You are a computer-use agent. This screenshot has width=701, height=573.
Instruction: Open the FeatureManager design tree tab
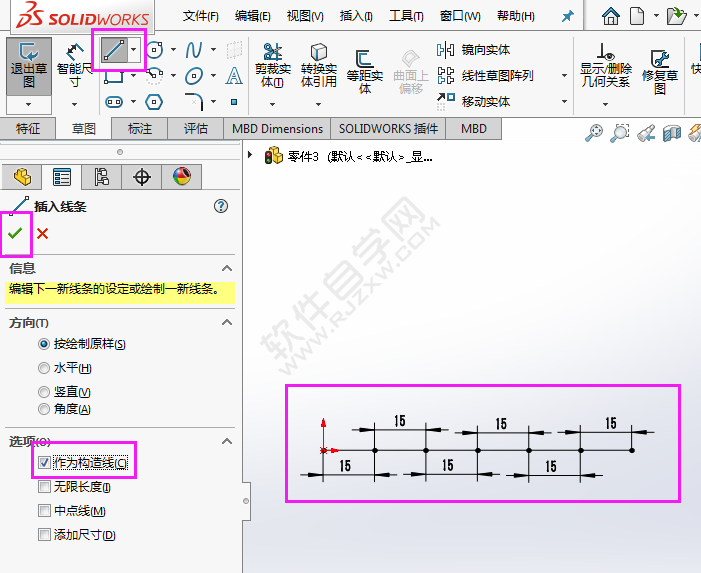22,177
